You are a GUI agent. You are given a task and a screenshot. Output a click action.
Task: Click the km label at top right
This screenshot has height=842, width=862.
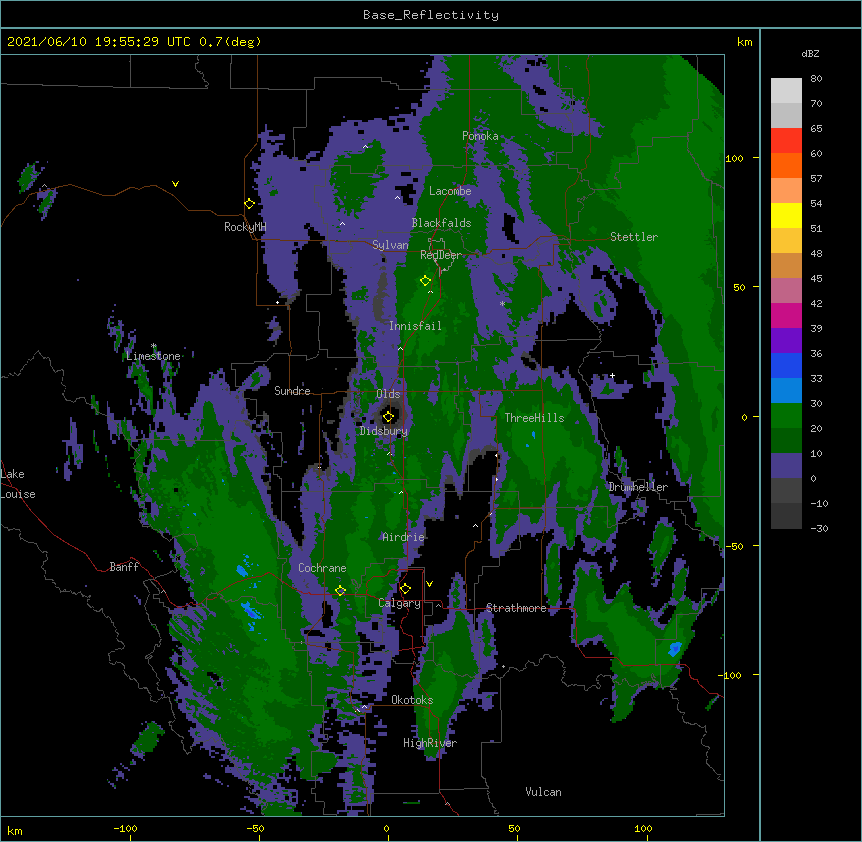[744, 42]
